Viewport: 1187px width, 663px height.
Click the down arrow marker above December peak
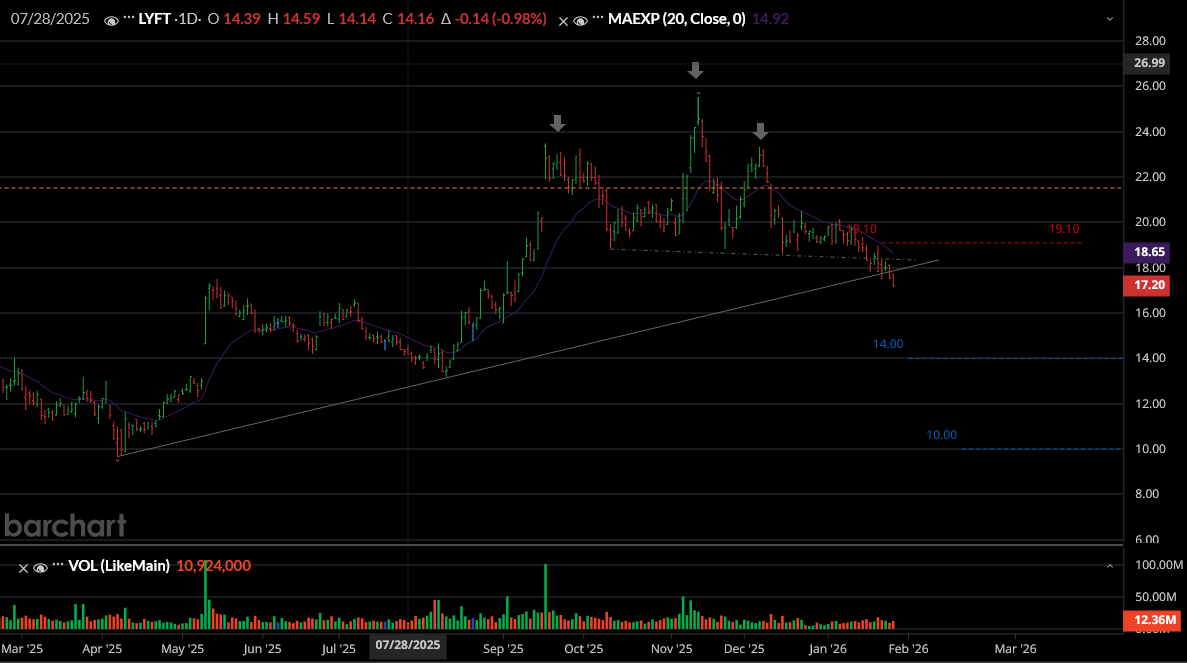click(x=761, y=131)
